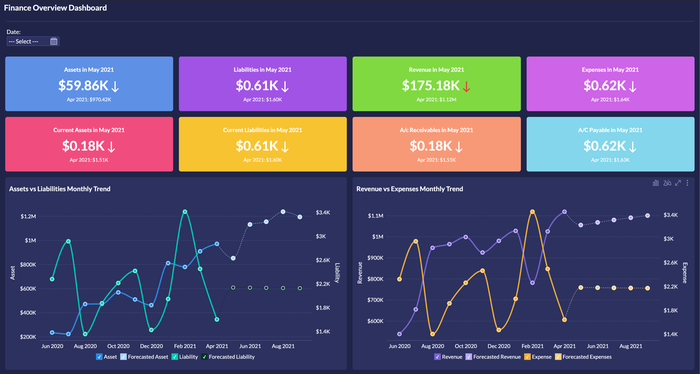Open the Current Liabilities in May 2021 card
700x374 pixels.
tap(262, 144)
